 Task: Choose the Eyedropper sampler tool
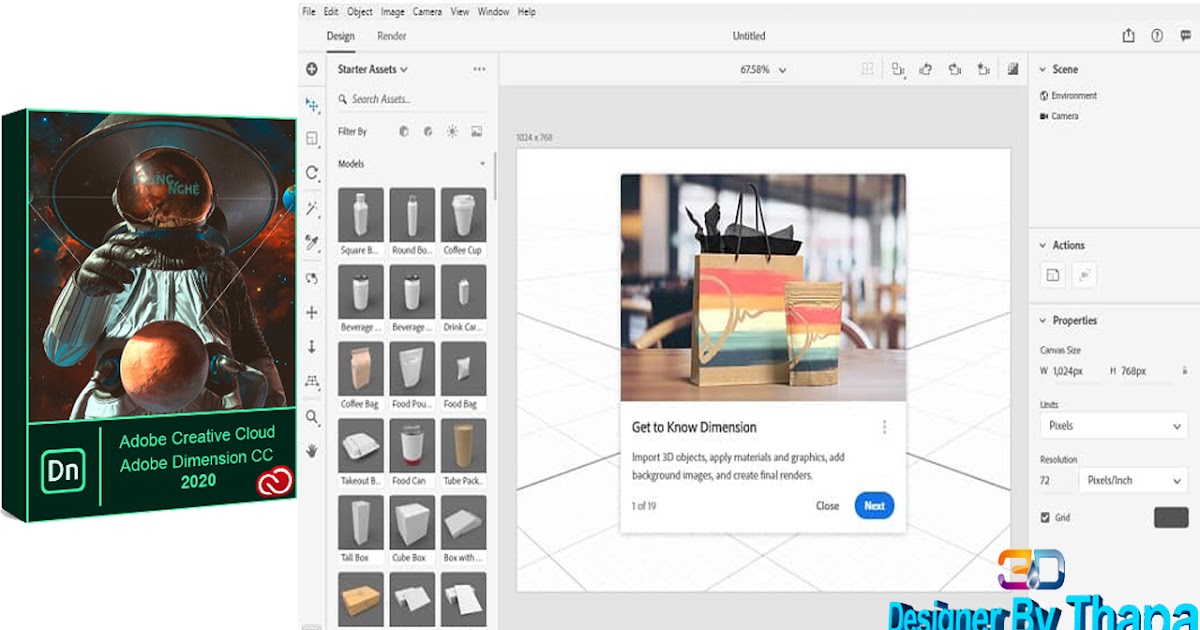pyautogui.click(x=311, y=242)
